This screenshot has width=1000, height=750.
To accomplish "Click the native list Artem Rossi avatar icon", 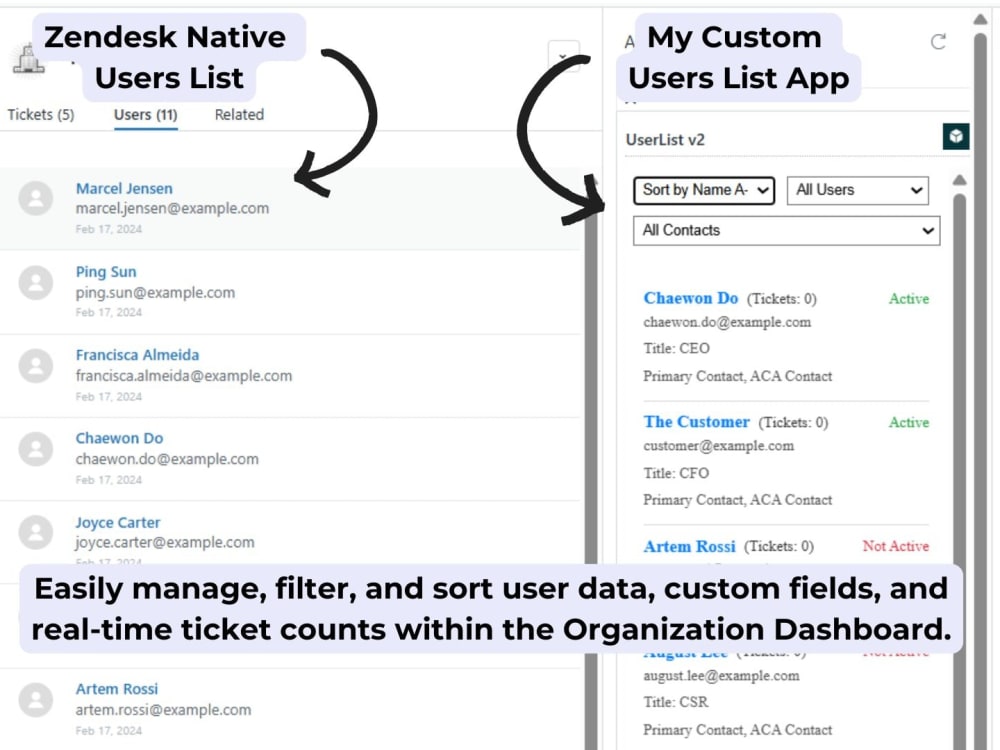I will [x=36, y=700].
